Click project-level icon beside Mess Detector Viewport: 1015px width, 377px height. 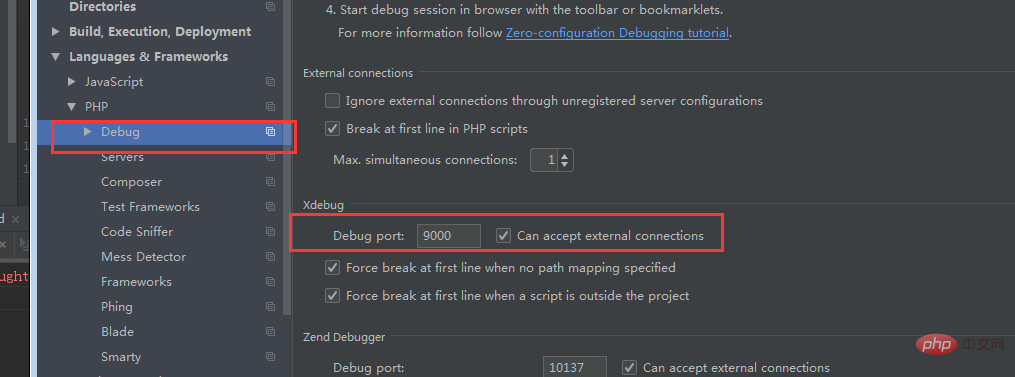(x=271, y=257)
